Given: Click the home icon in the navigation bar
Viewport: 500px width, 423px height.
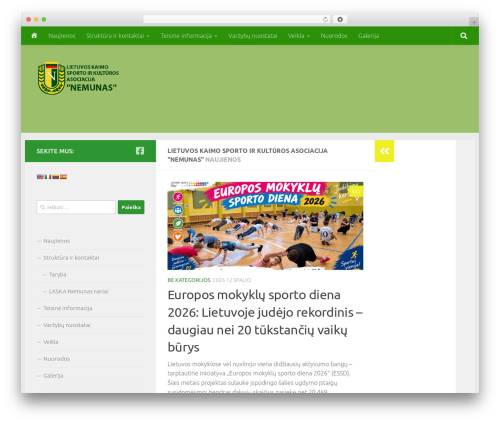Looking at the screenshot, I should 34,36.
